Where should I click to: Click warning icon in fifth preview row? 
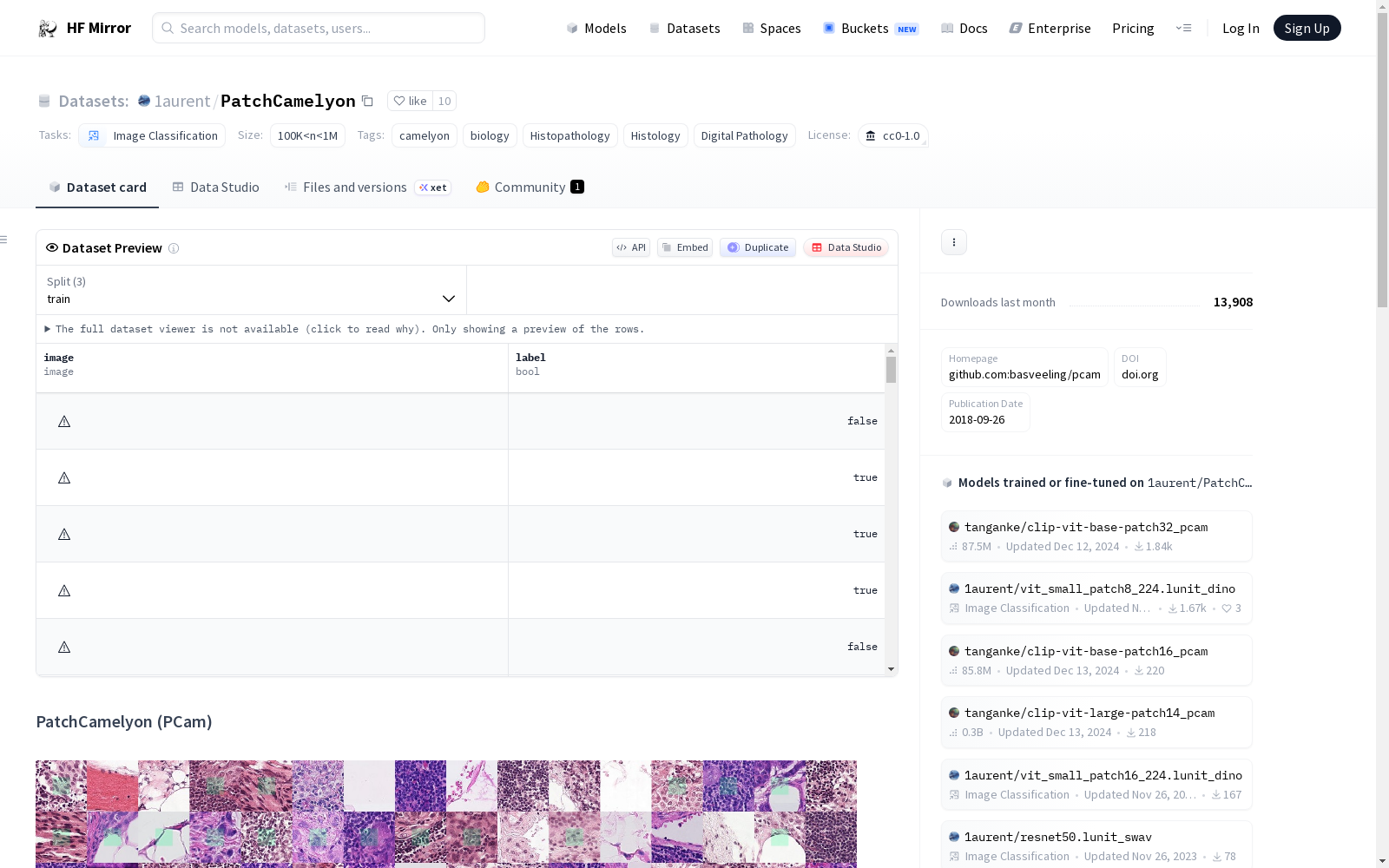(64, 647)
